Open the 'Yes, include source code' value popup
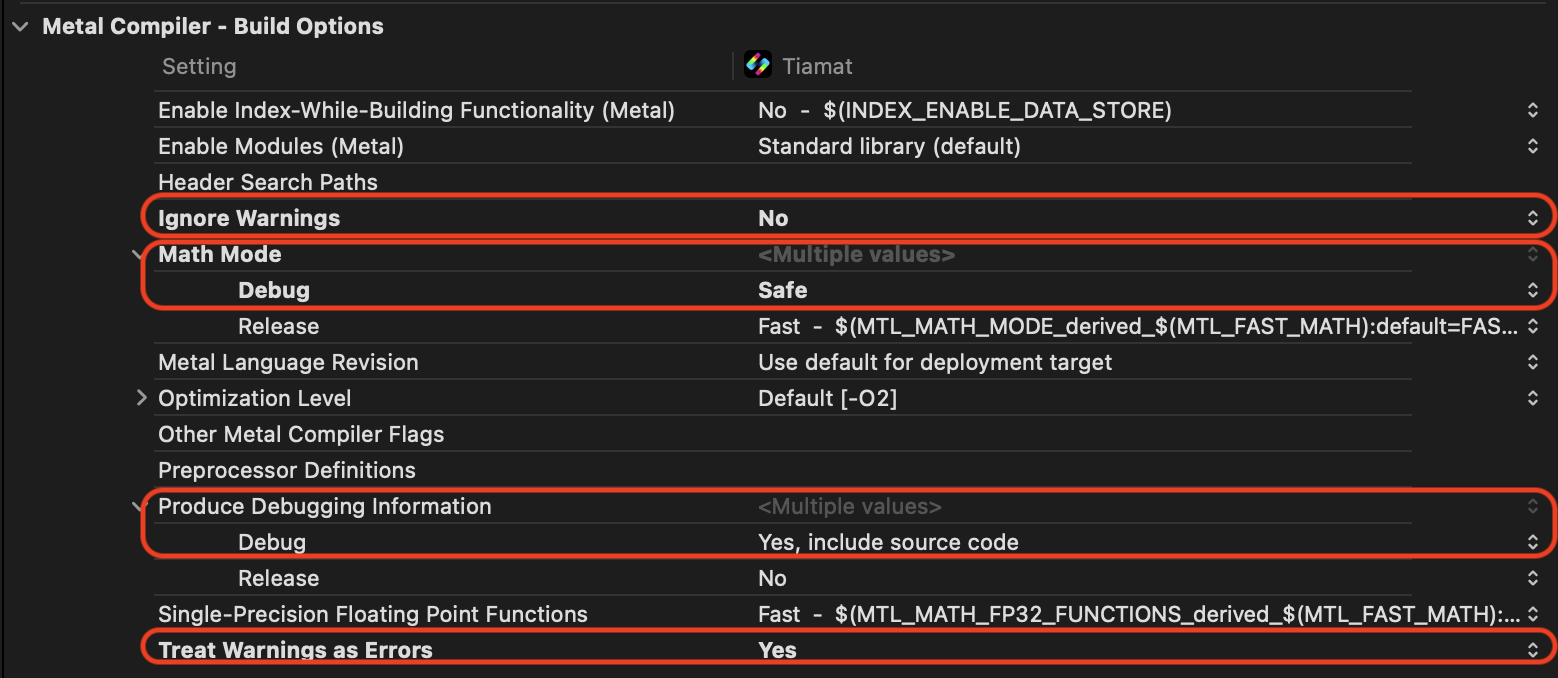This screenshot has height=678, width=1558. [x=888, y=542]
